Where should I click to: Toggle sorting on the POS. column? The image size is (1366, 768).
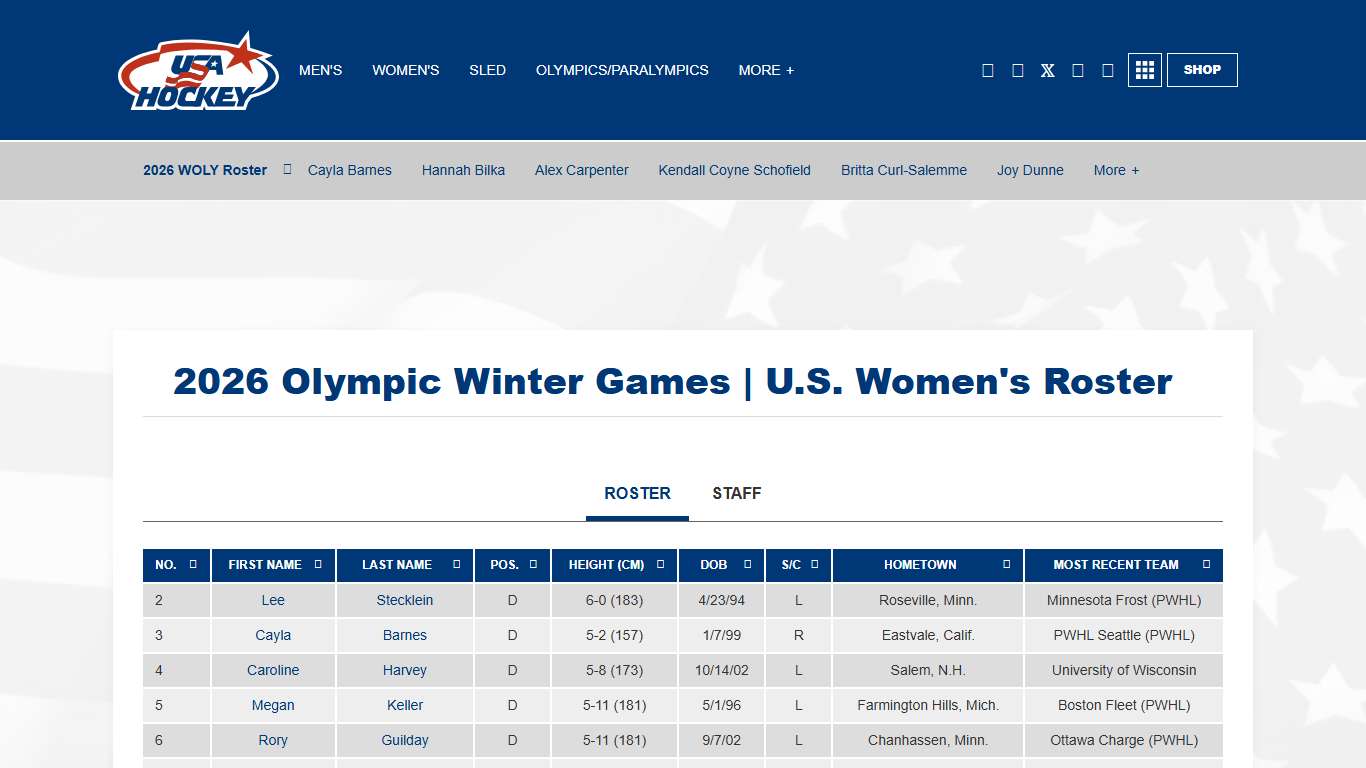click(532, 565)
